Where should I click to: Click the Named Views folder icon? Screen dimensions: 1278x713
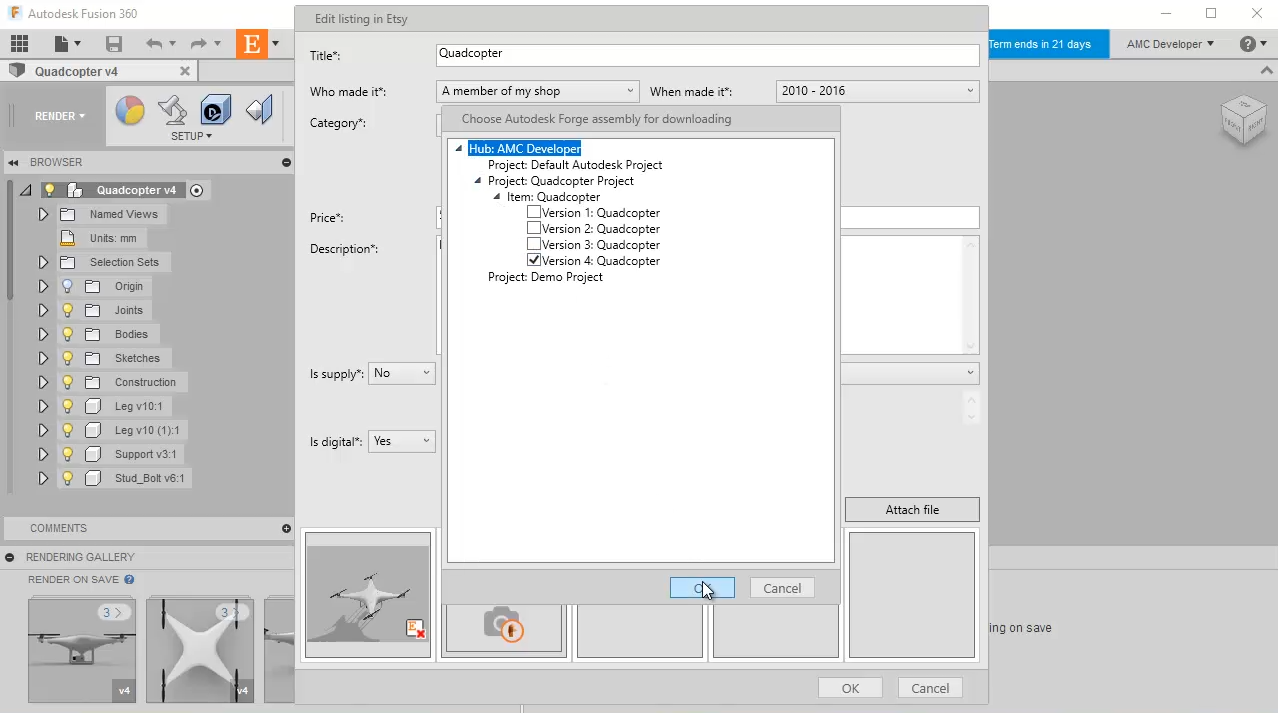pyautogui.click(x=68, y=214)
